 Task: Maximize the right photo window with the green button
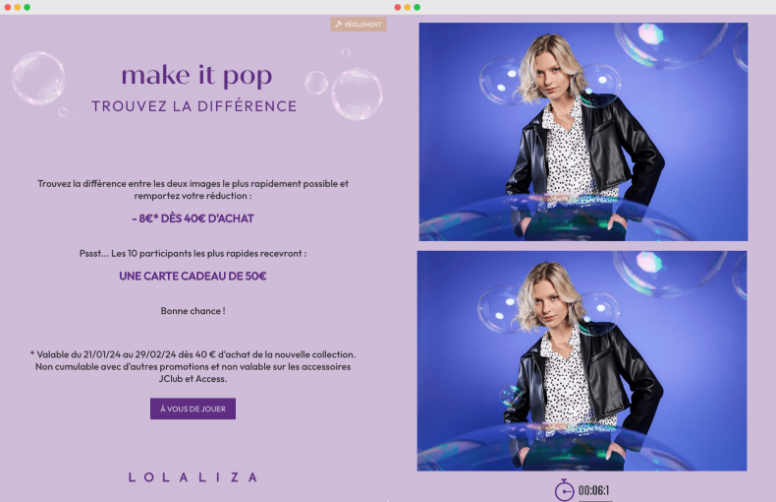(417, 7)
